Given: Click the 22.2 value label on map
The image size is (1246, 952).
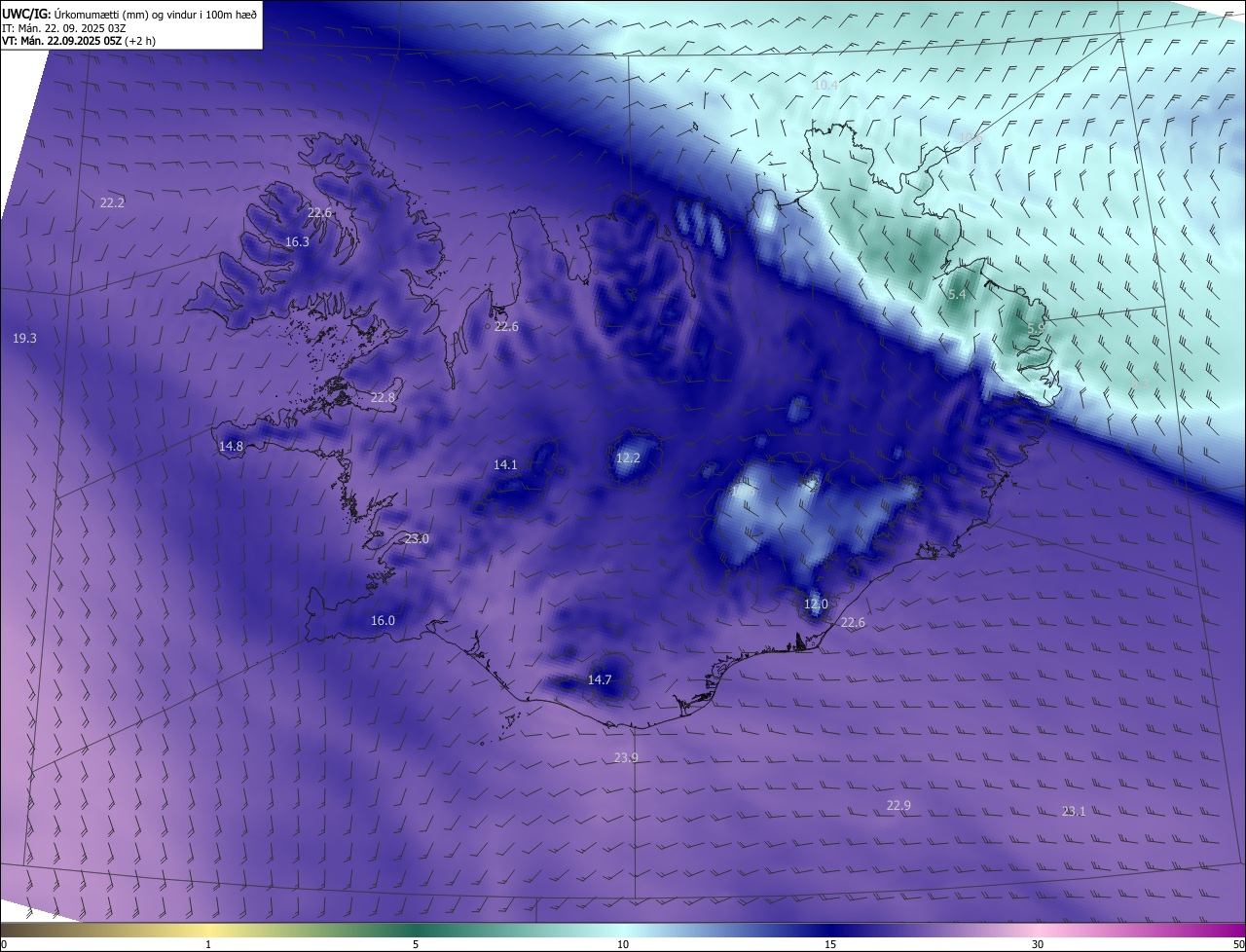Looking at the screenshot, I should click(112, 202).
